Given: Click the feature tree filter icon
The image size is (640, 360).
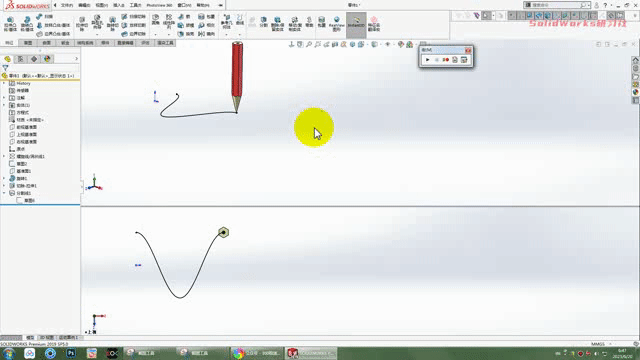Looking at the screenshot, I should pyautogui.click(x=5, y=68).
